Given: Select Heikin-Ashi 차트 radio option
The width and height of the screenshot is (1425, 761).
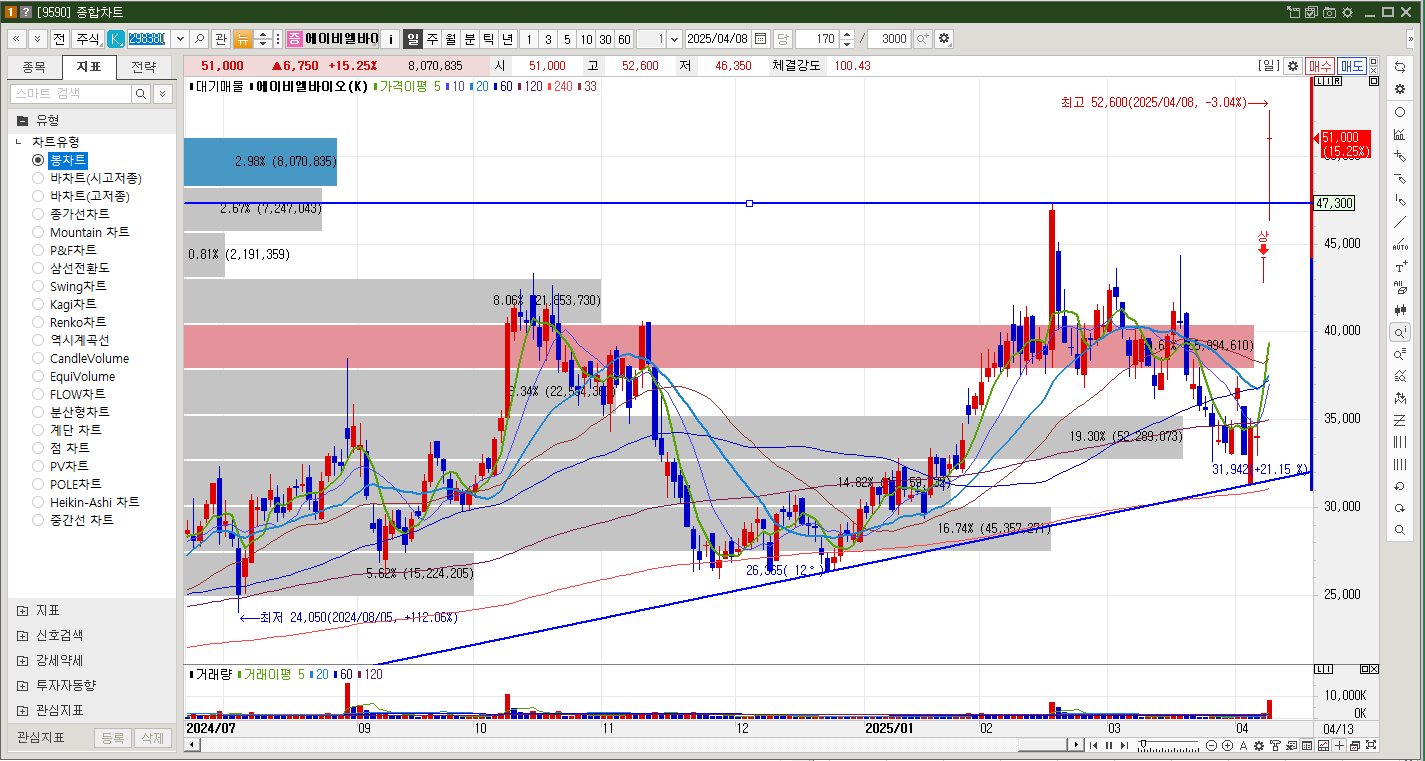Looking at the screenshot, I should pyautogui.click(x=38, y=502).
